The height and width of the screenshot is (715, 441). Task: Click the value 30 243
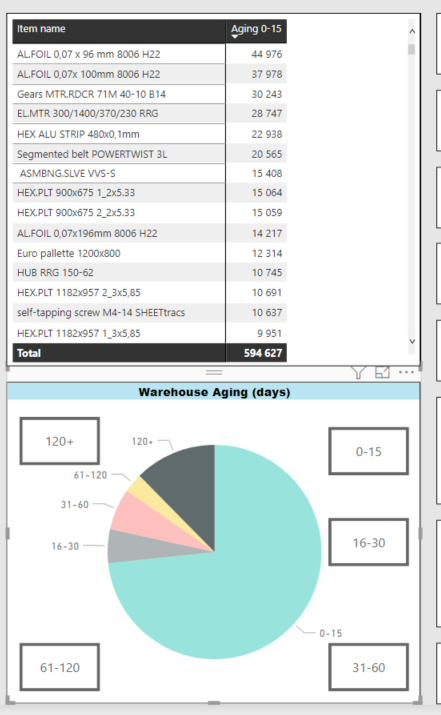tap(267, 94)
